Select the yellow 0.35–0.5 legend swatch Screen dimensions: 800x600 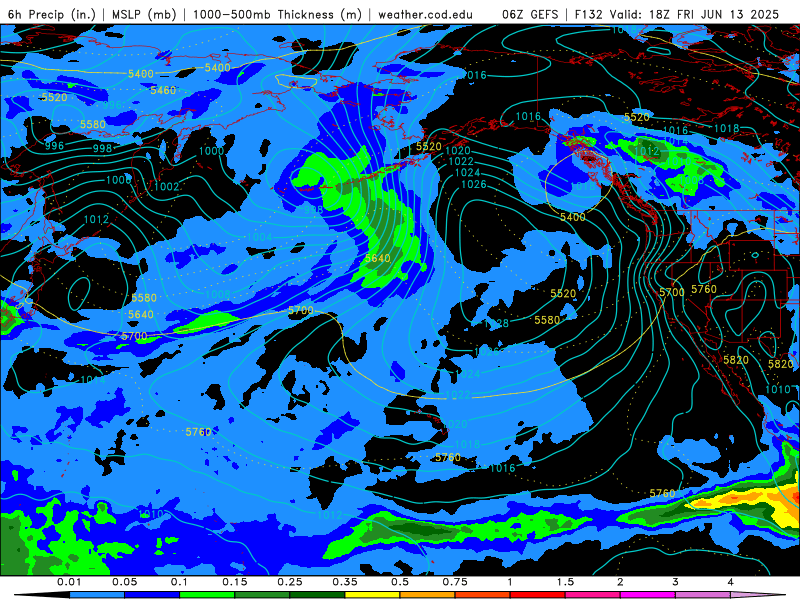click(x=372, y=595)
